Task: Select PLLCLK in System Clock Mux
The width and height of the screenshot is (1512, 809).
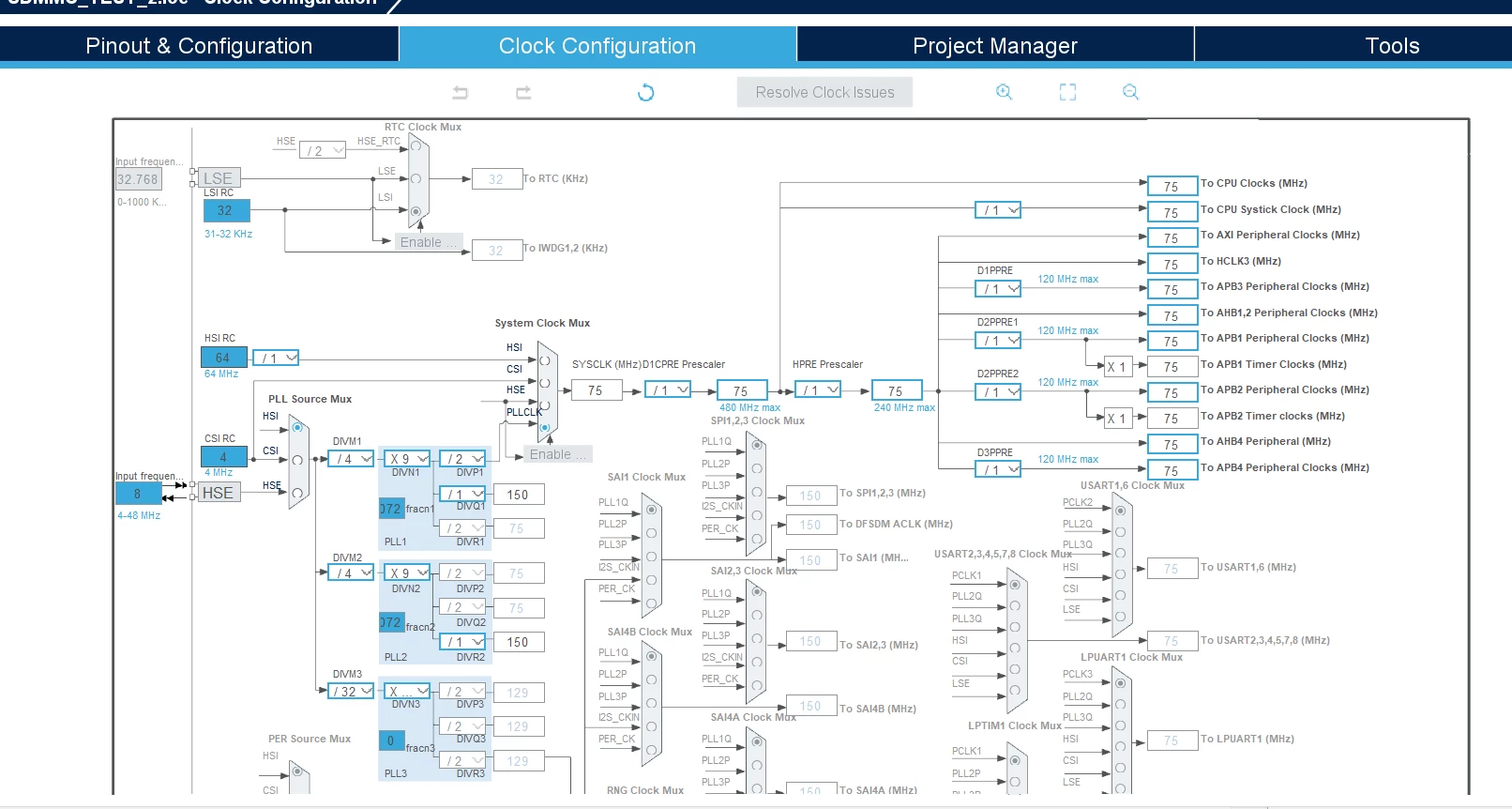Action: click(545, 427)
